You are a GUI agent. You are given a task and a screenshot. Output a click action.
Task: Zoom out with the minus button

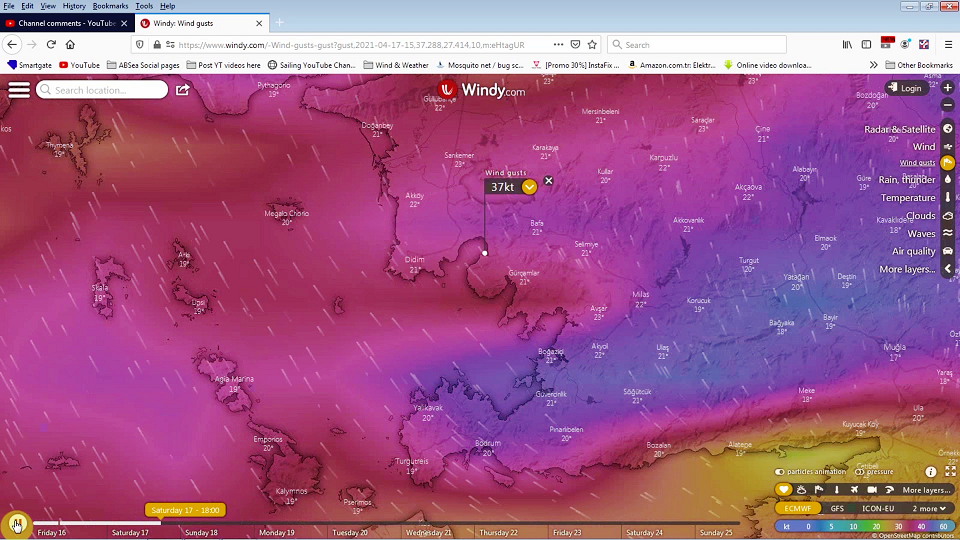tap(948, 105)
